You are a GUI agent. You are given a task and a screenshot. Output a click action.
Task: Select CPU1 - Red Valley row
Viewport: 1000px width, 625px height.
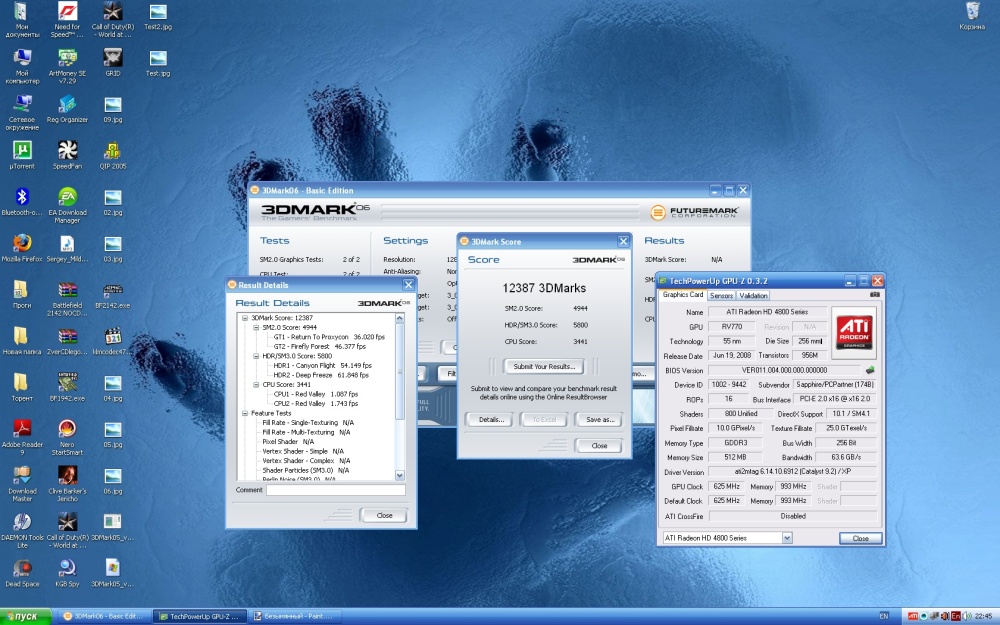click(x=316, y=394)
